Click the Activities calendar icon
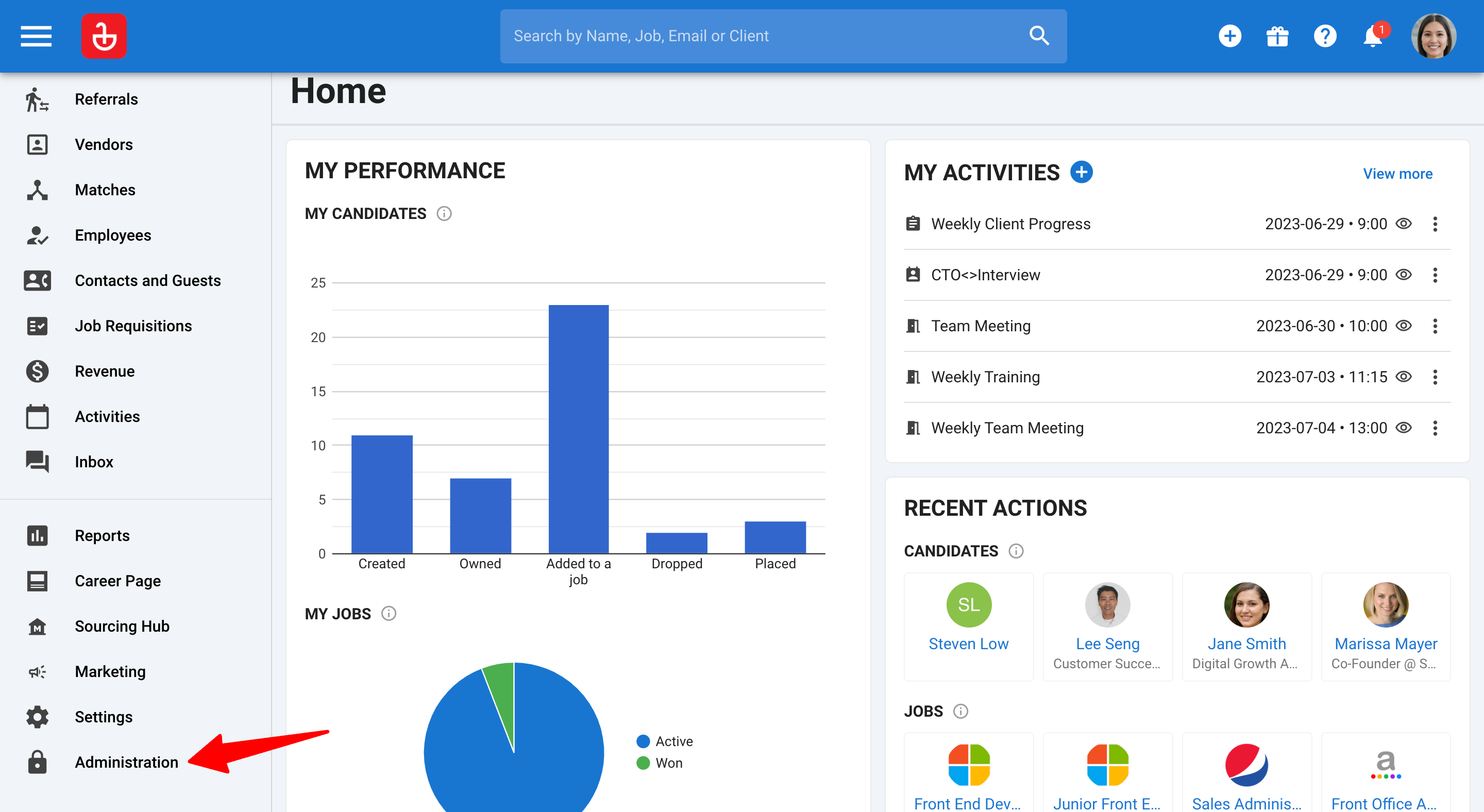Viewport: 1484px width, 812px height. [x=37, y=416]
